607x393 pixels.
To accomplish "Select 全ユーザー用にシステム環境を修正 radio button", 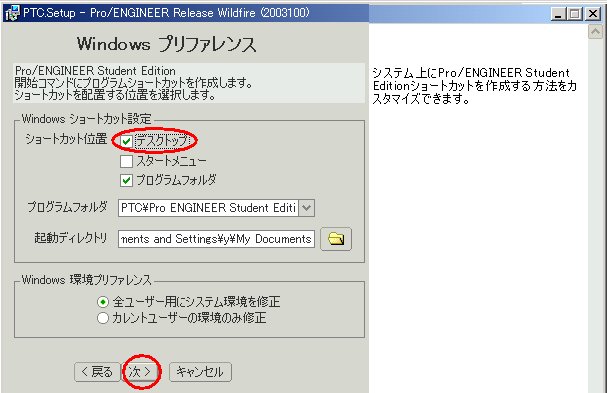I will [x=103, y=302].
